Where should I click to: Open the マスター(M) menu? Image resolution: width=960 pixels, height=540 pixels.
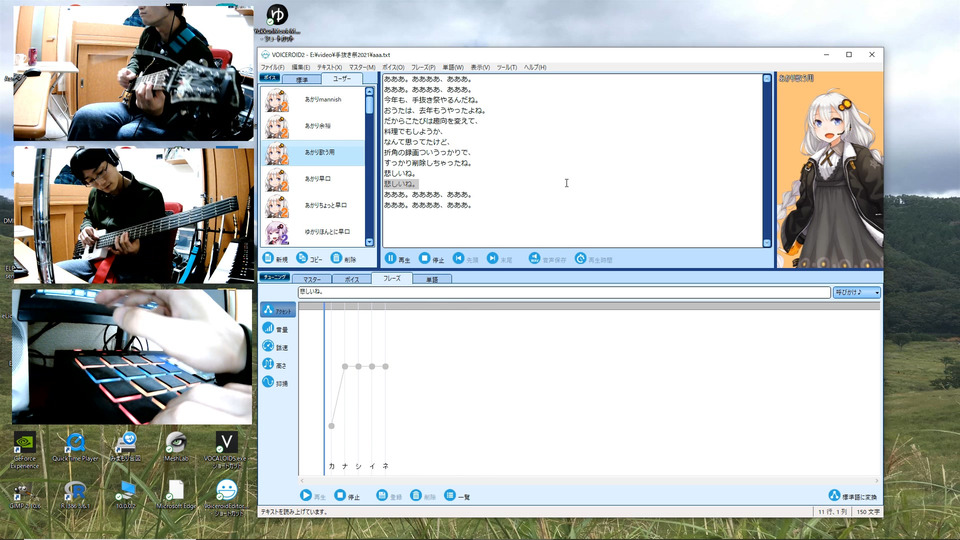362,67
